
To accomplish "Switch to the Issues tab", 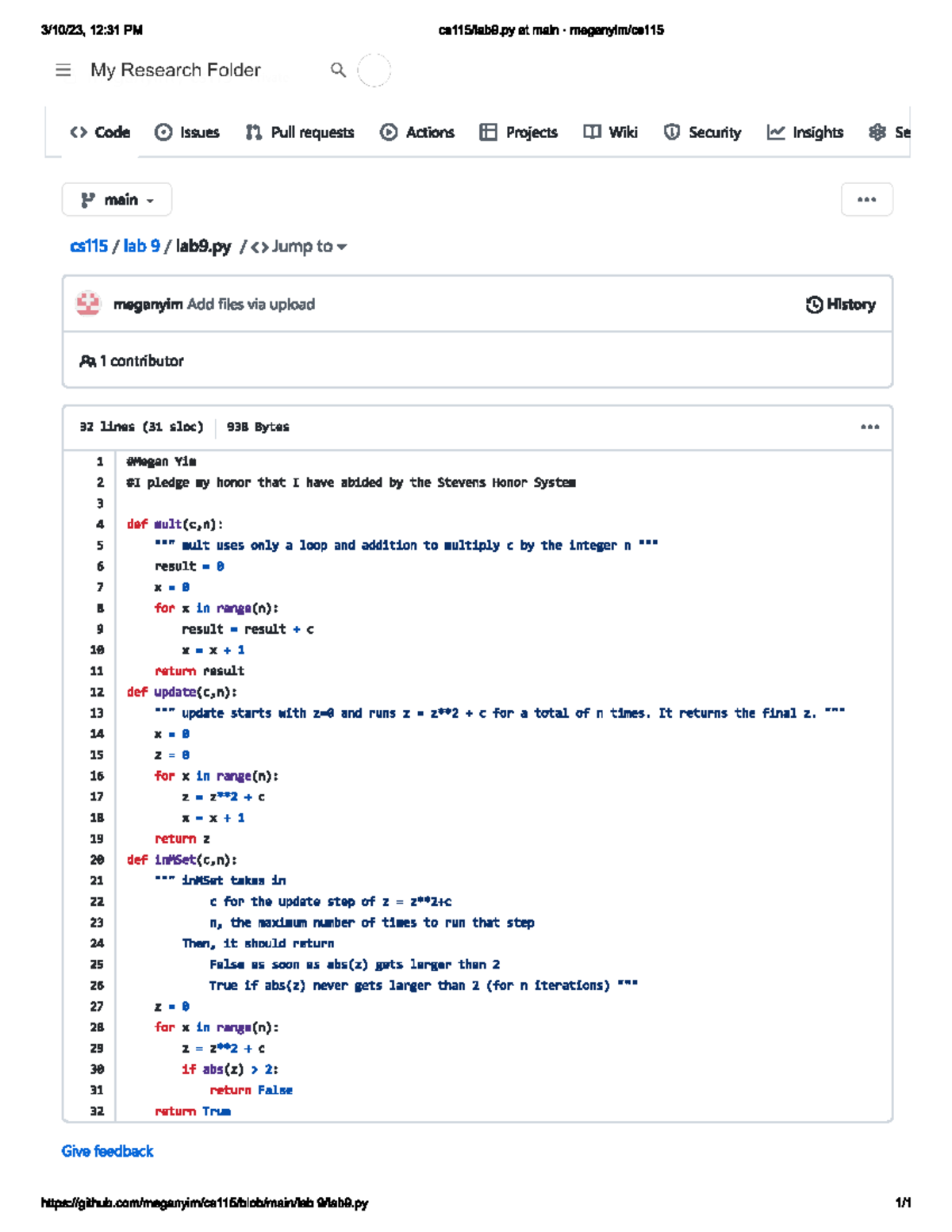I will (x=187, y=132).
